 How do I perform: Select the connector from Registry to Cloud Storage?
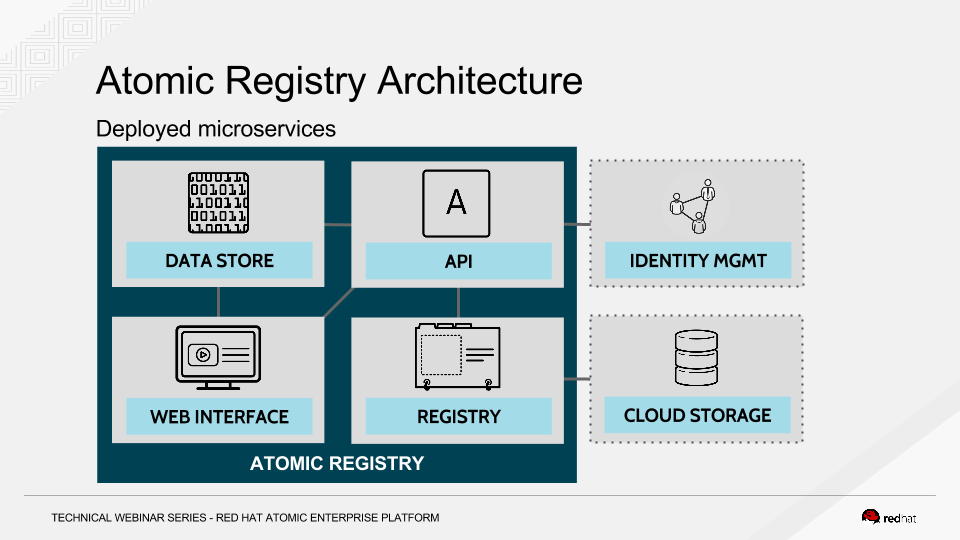pyautogui.click(x=577, y=379)
